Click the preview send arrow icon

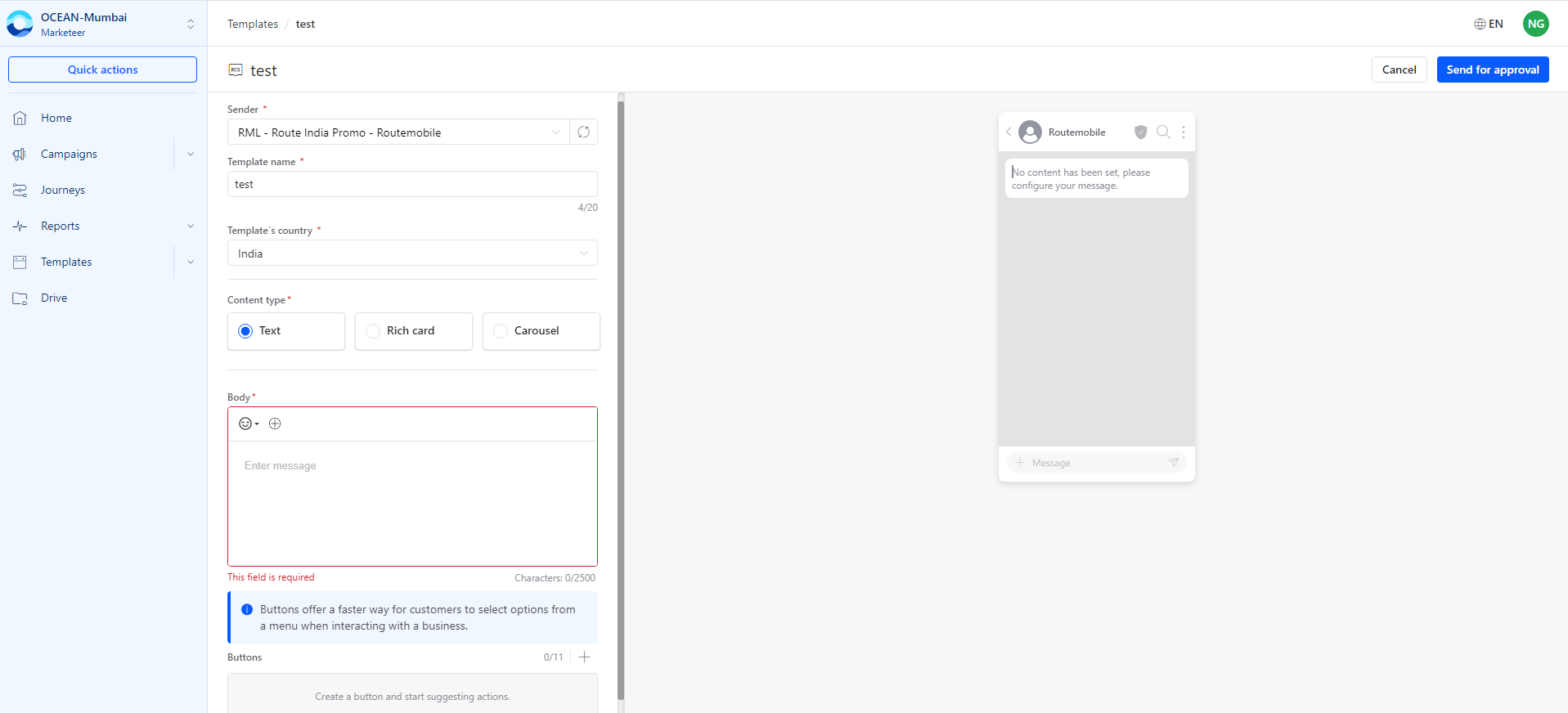click(x=1174, y=463)
